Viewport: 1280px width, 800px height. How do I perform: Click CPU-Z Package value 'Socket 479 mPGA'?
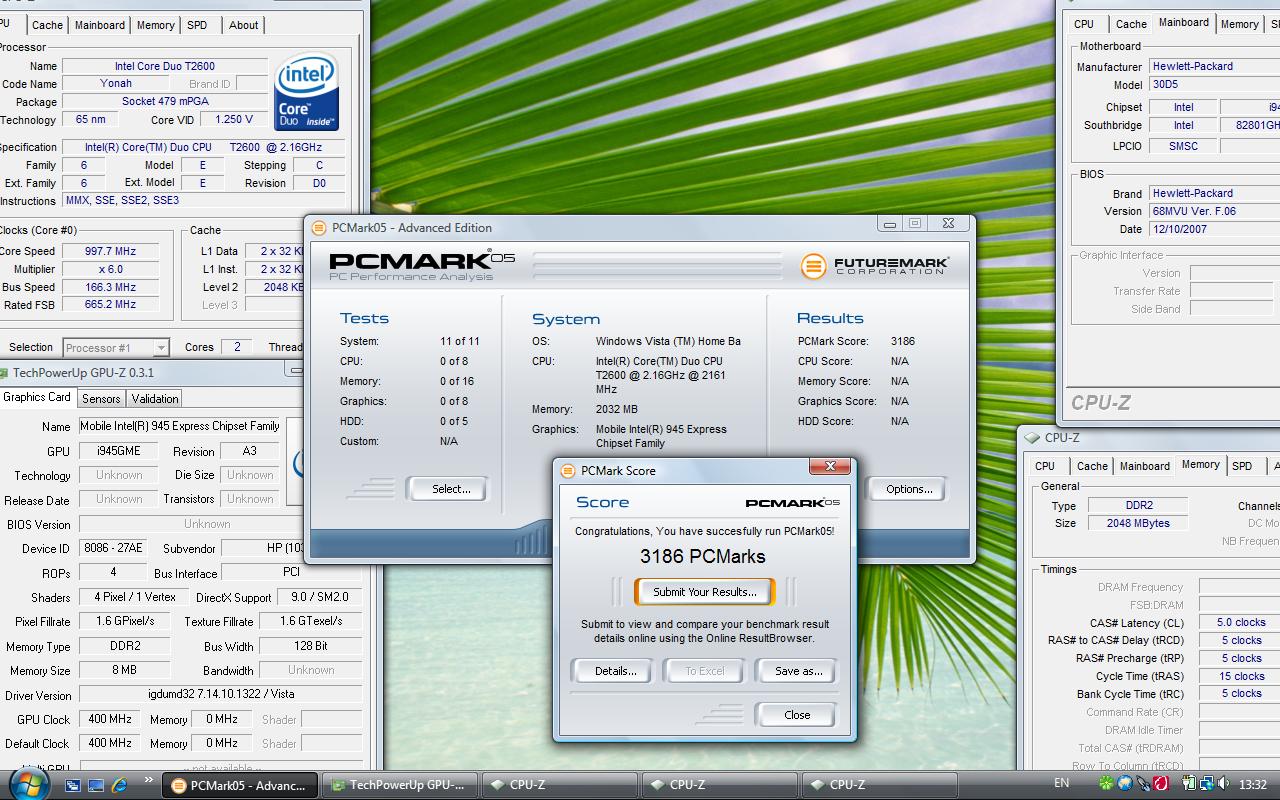tap(165, 101)
